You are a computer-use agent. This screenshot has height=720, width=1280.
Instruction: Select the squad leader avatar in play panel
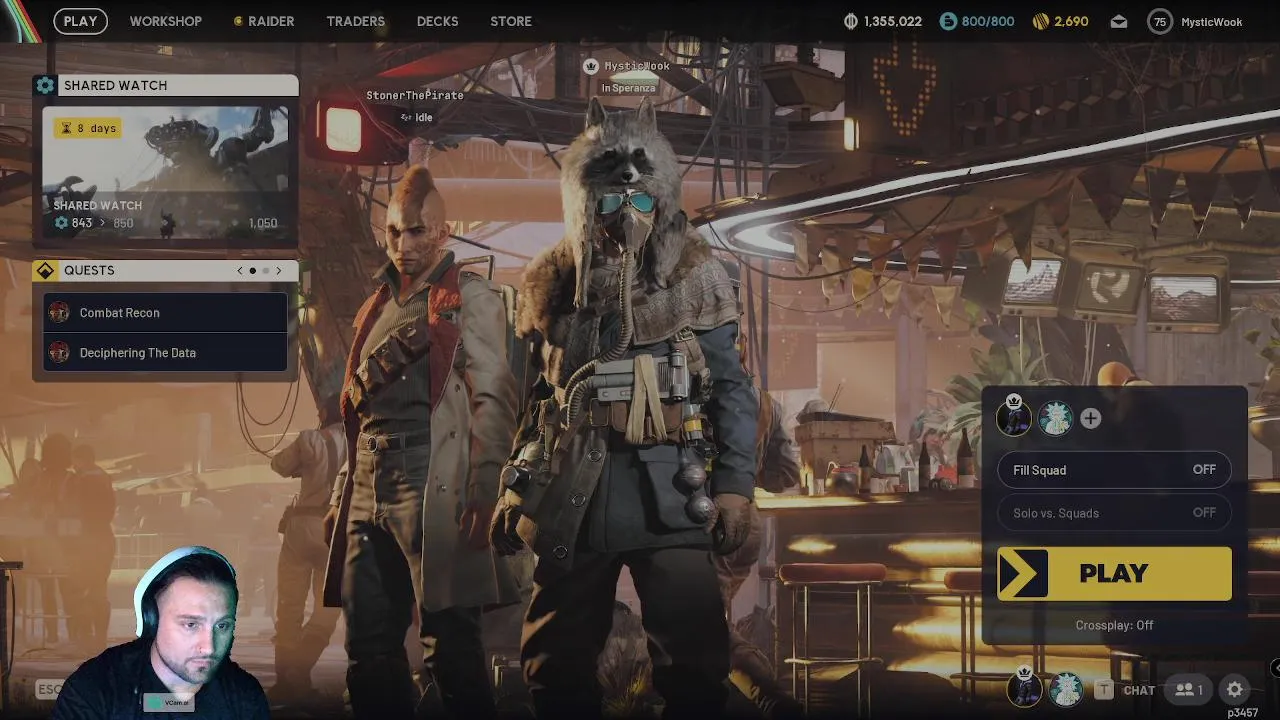pos(1014,417)
